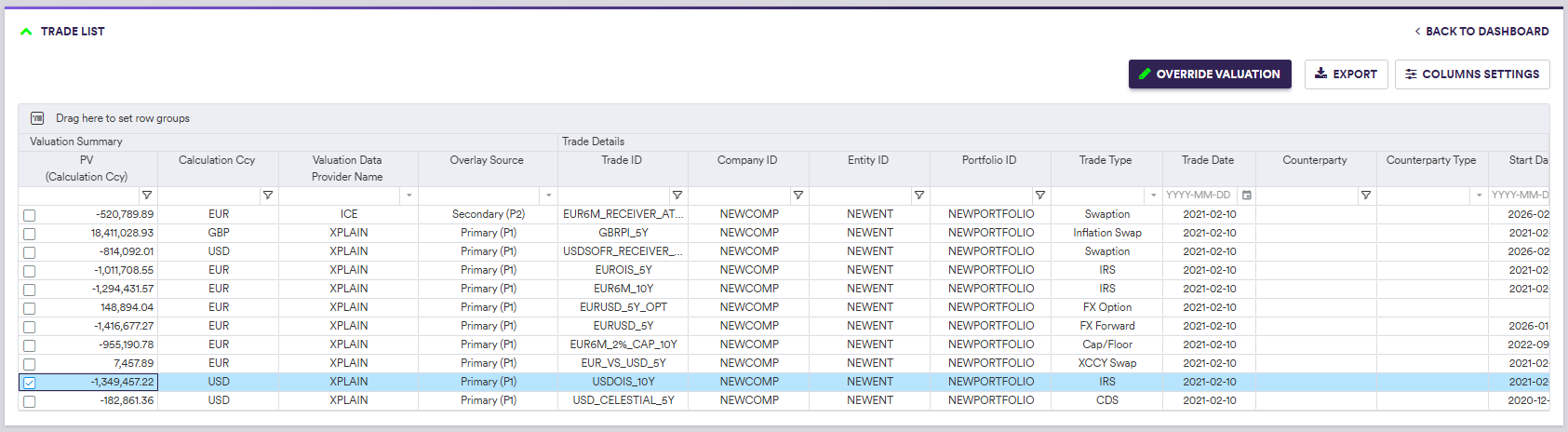This screenshot has width=1568, height=432.
Task: Select the checkbox for the EUR6M_RECEIVER row
Action: [30, 215]
